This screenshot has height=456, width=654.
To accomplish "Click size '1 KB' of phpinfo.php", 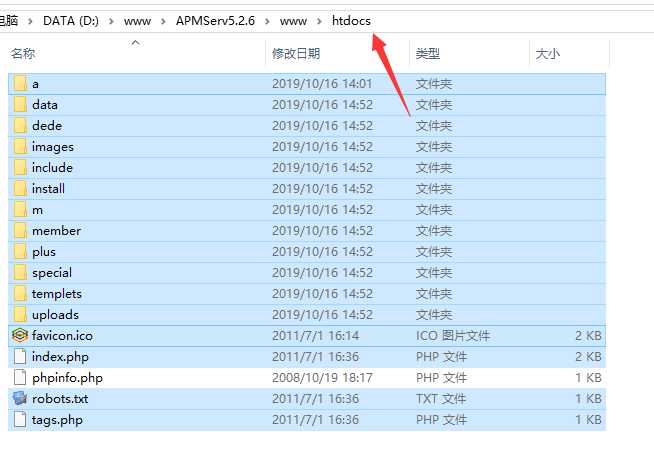I will coord(588,378).
